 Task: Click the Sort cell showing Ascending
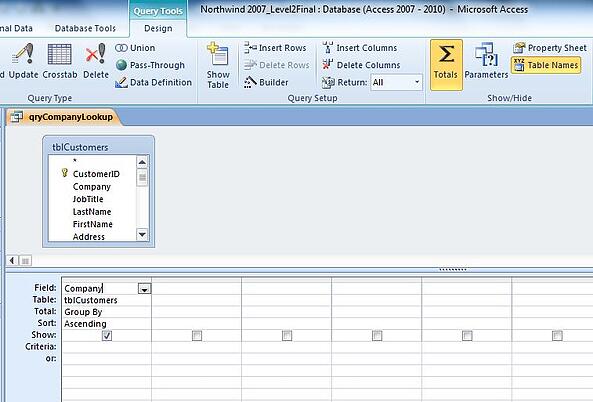click(x=106, y=324)
